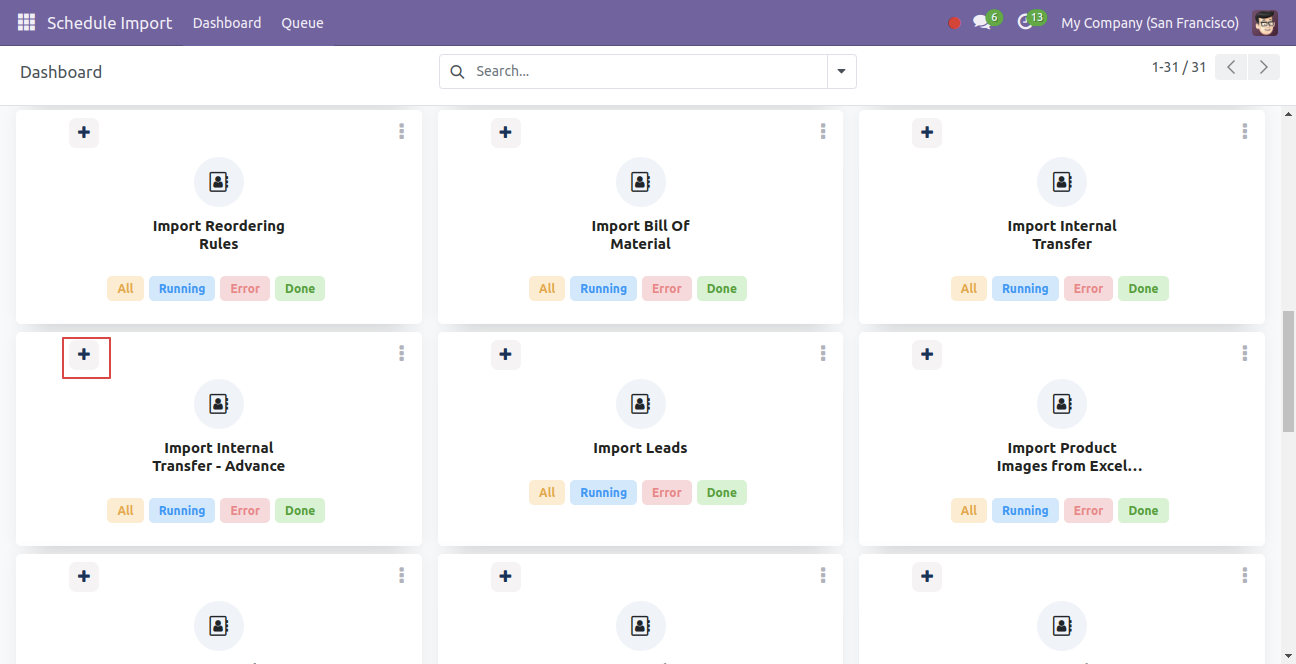
Task: Click plus on Import Product Images card
Action: (927, 354)
